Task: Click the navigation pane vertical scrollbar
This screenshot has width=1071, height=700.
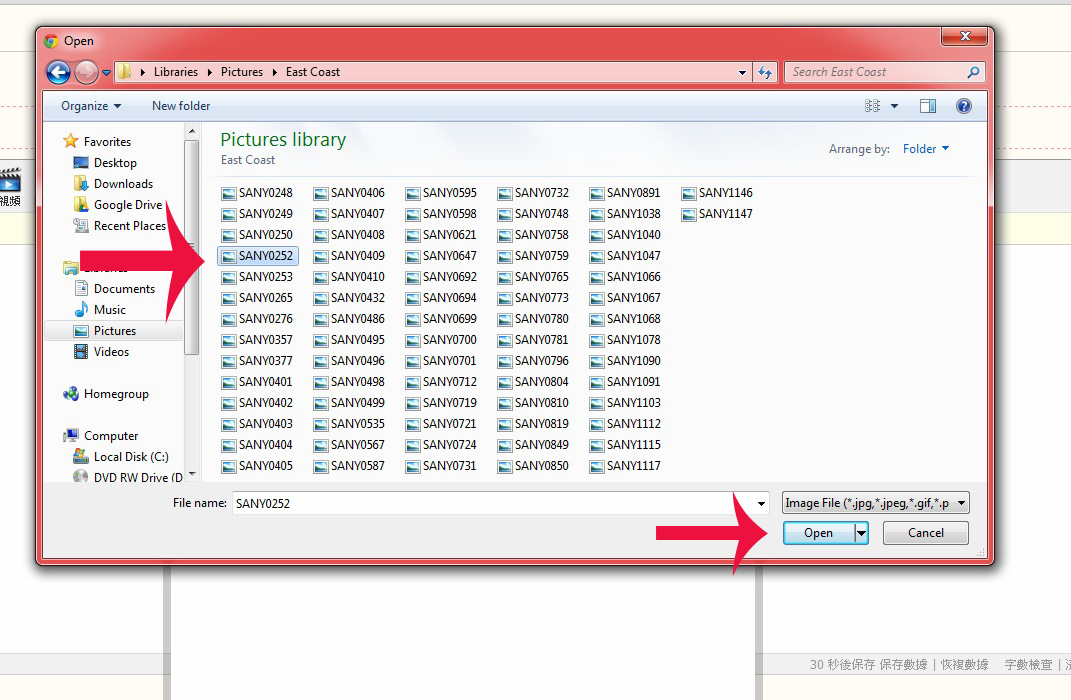Action: [x=192, y=250]
